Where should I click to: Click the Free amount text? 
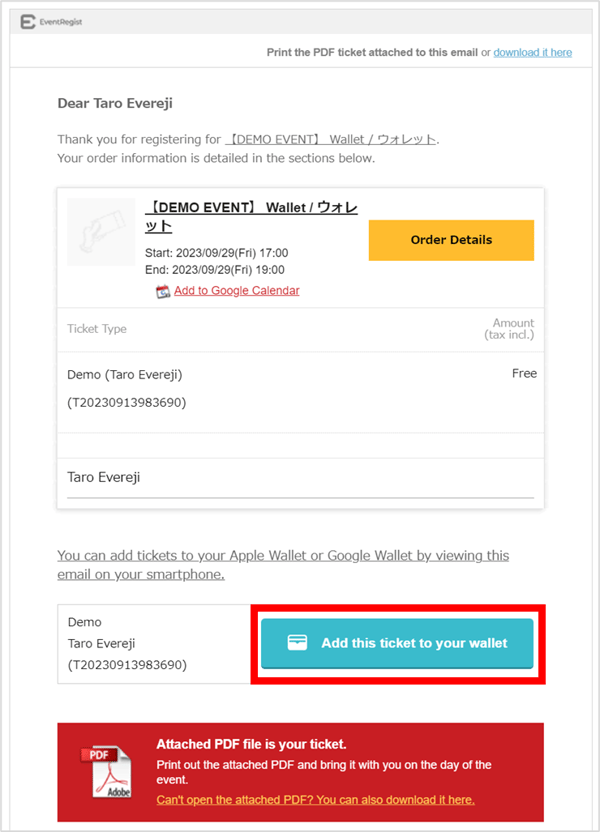tap(524, 373)
